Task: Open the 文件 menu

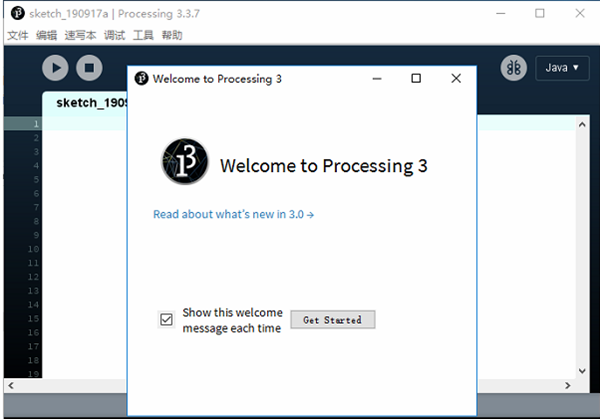Action: [x=18, y=35]
